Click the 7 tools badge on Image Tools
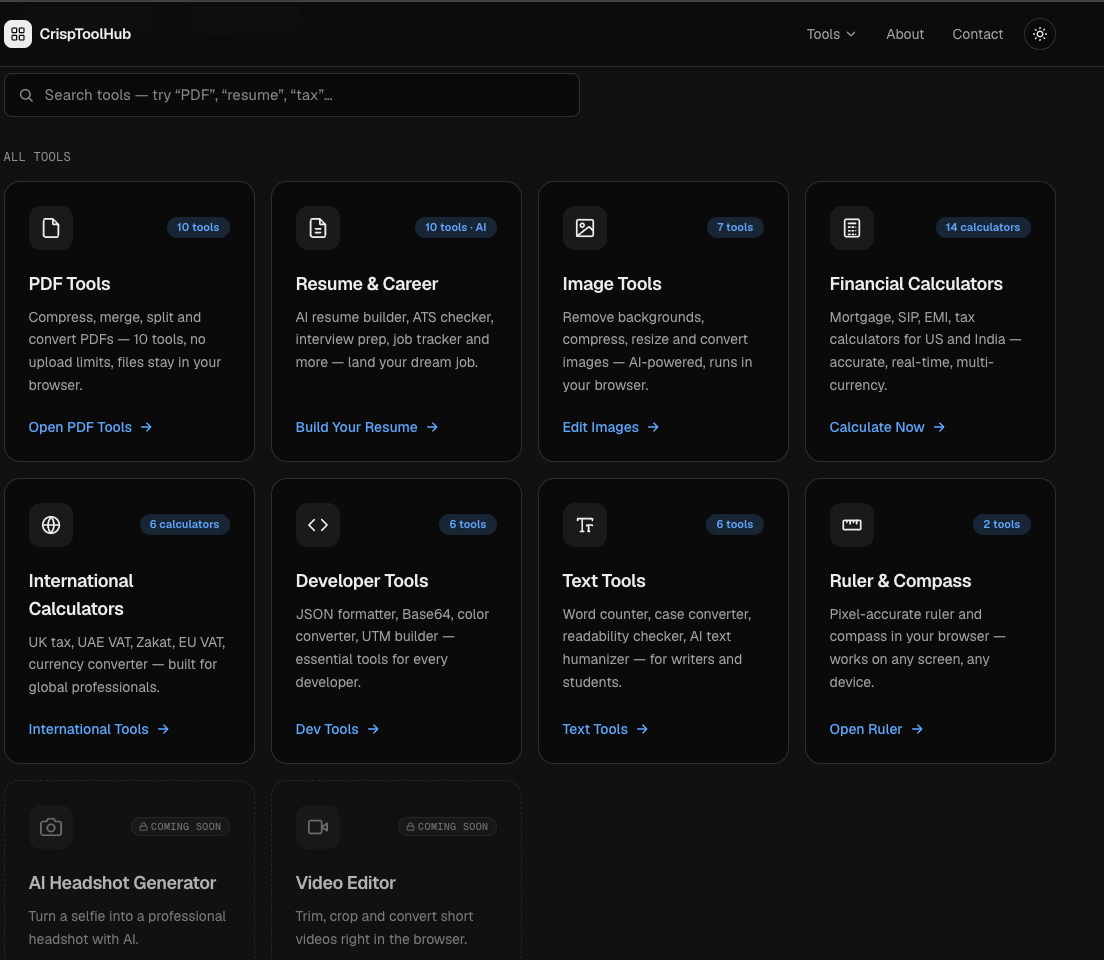The image size is (1104, 960). (x=735, y=227)
